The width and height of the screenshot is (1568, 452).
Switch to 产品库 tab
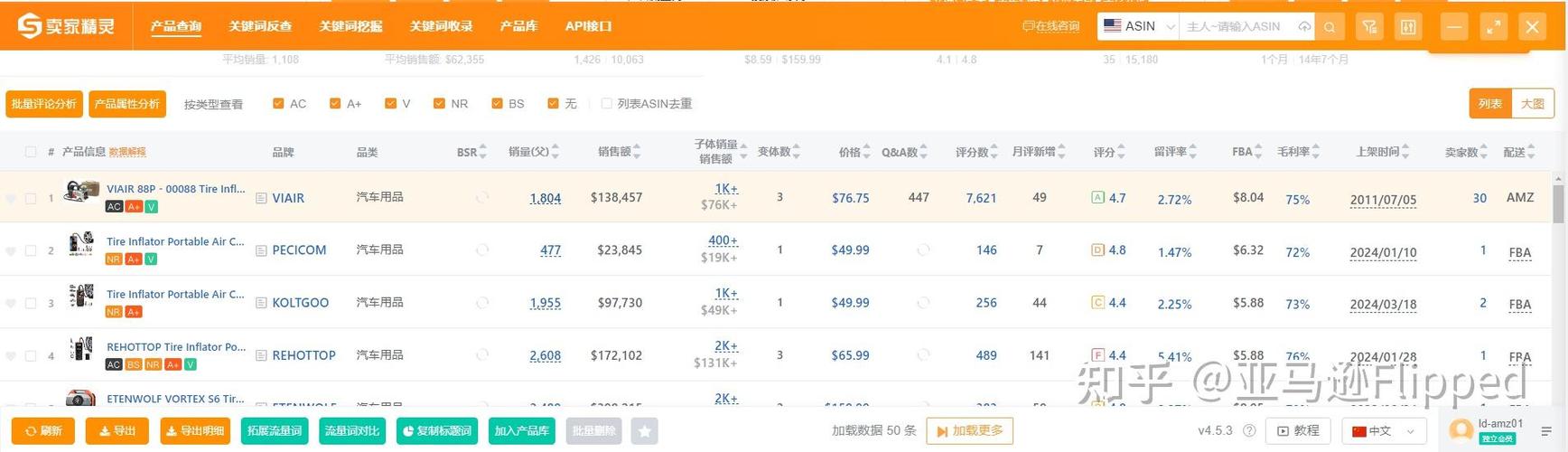click(x=518, y=26)
